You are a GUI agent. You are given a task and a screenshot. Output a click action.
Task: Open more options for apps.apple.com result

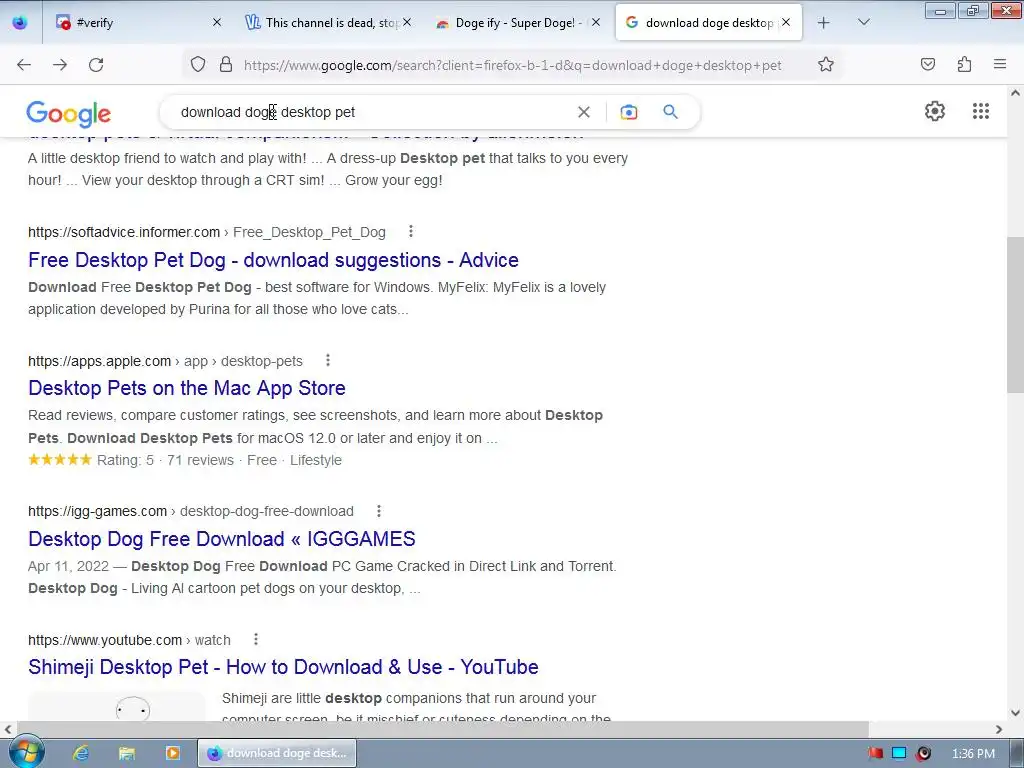tap(328, 360)
